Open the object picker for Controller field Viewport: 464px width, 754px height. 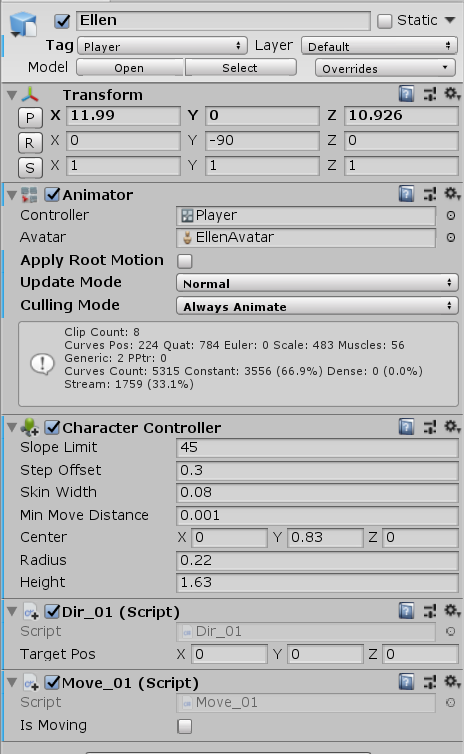[x=451, y=215]
